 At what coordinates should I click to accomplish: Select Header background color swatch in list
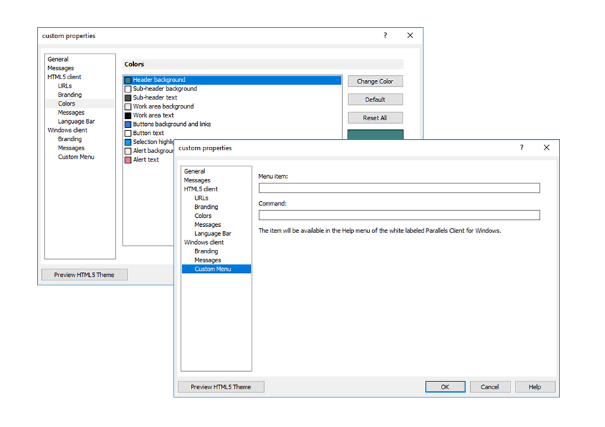click(128, 80)
